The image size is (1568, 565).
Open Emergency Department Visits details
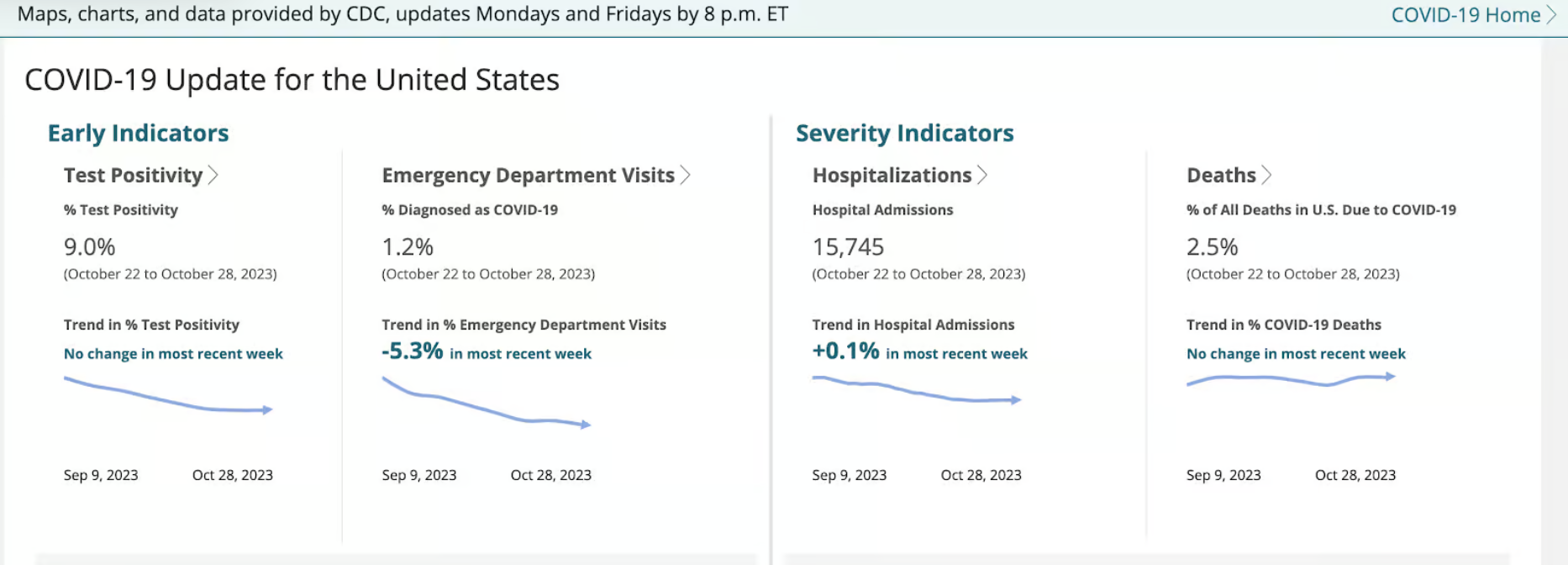click(x=528, y=175)
